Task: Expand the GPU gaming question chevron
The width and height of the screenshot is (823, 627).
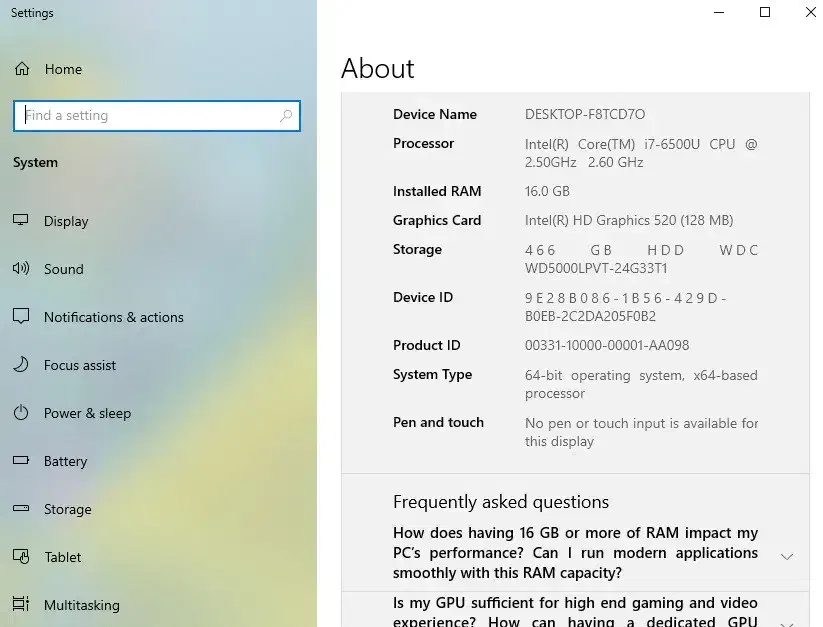Action: click(x=787, y=621)
